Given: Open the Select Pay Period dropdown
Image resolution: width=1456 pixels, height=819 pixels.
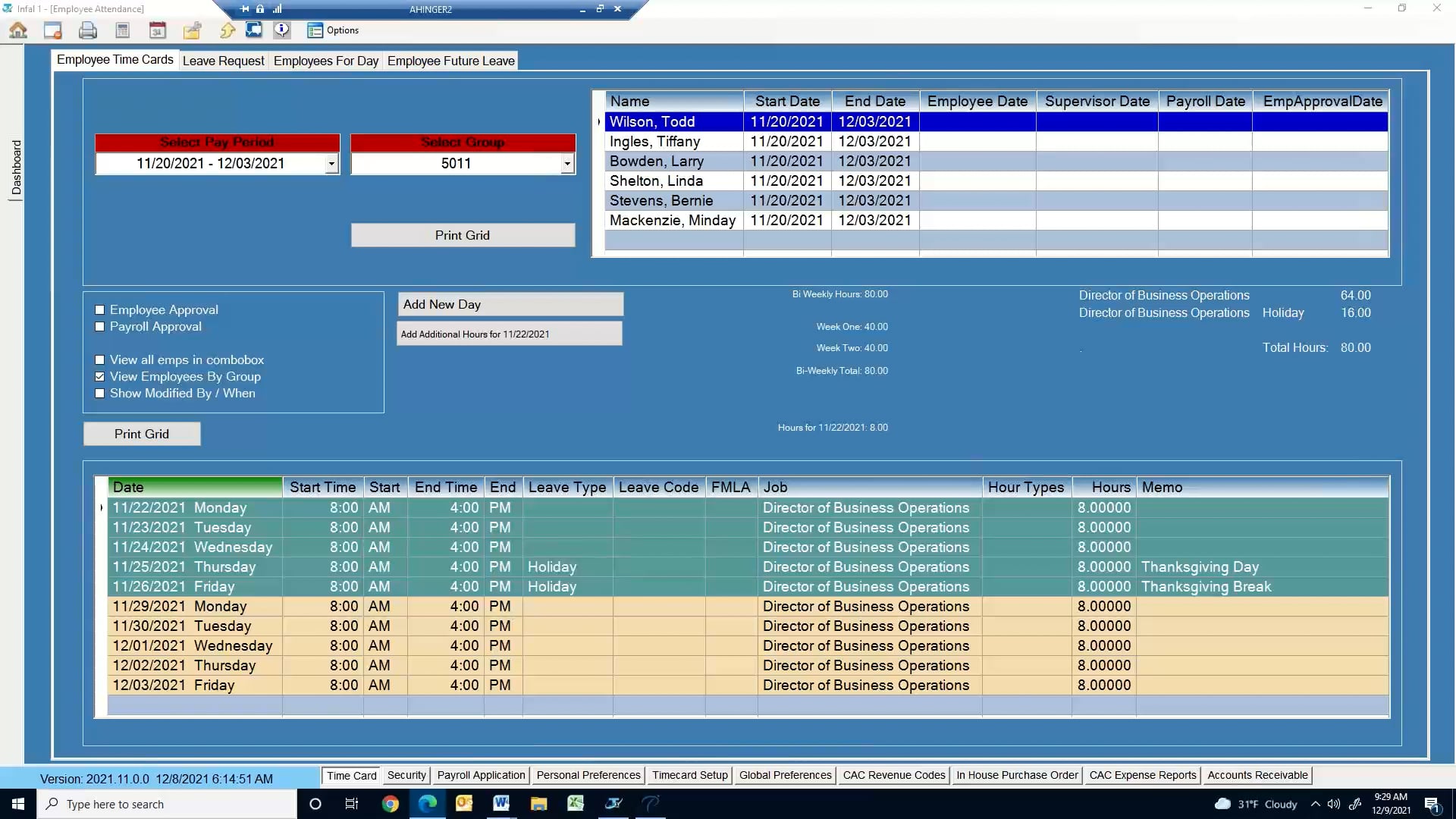Looking at the screenshot, I should point(331,163).
